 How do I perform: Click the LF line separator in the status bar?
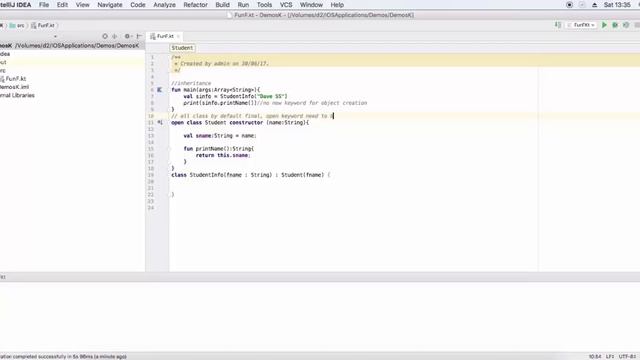[x=610, y=357]
